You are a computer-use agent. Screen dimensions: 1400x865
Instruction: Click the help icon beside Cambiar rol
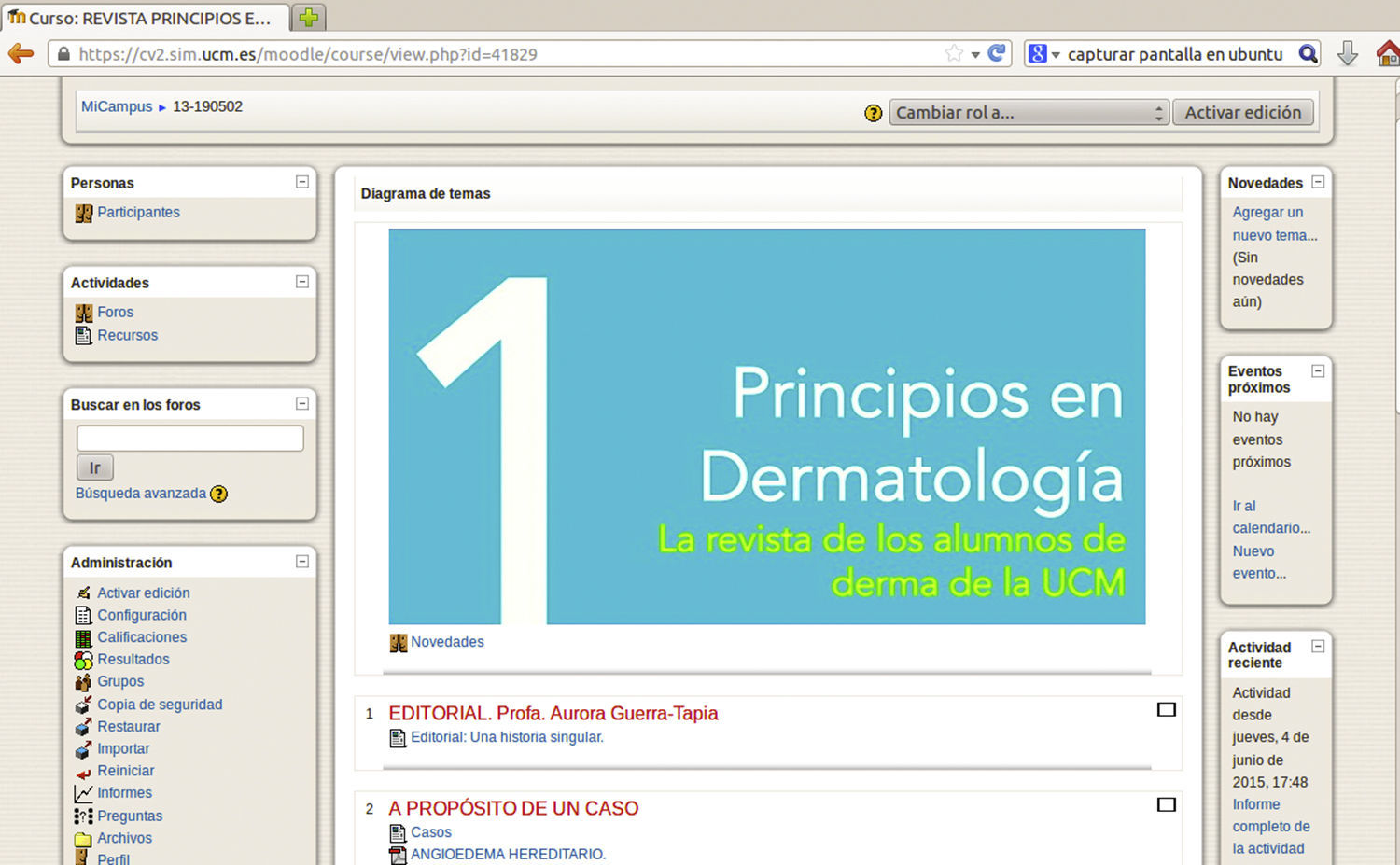873,113
